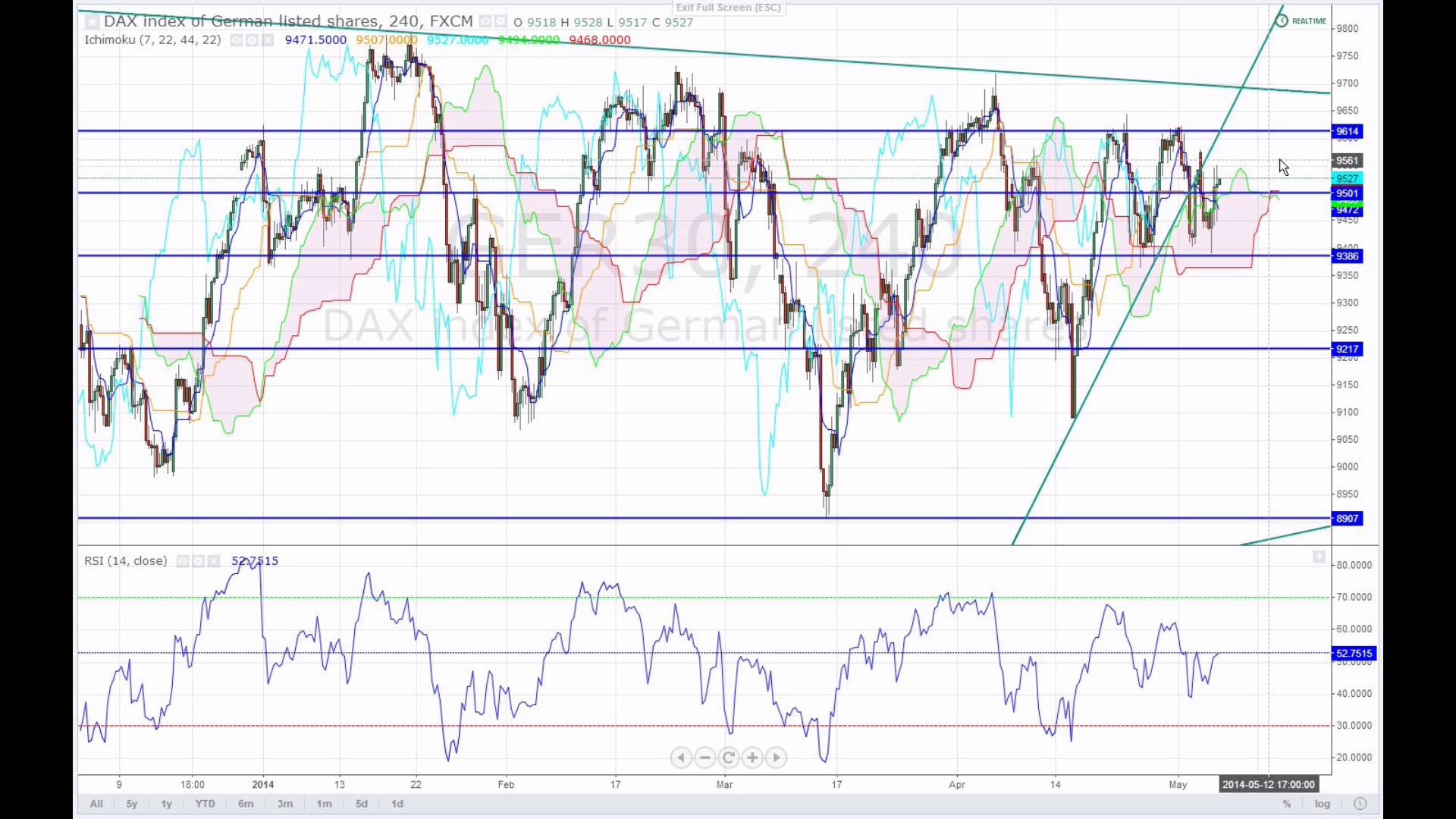Select the YTD time range
Screen dimensions: 1456x819
pyautogui.click(x=205, y=804)
